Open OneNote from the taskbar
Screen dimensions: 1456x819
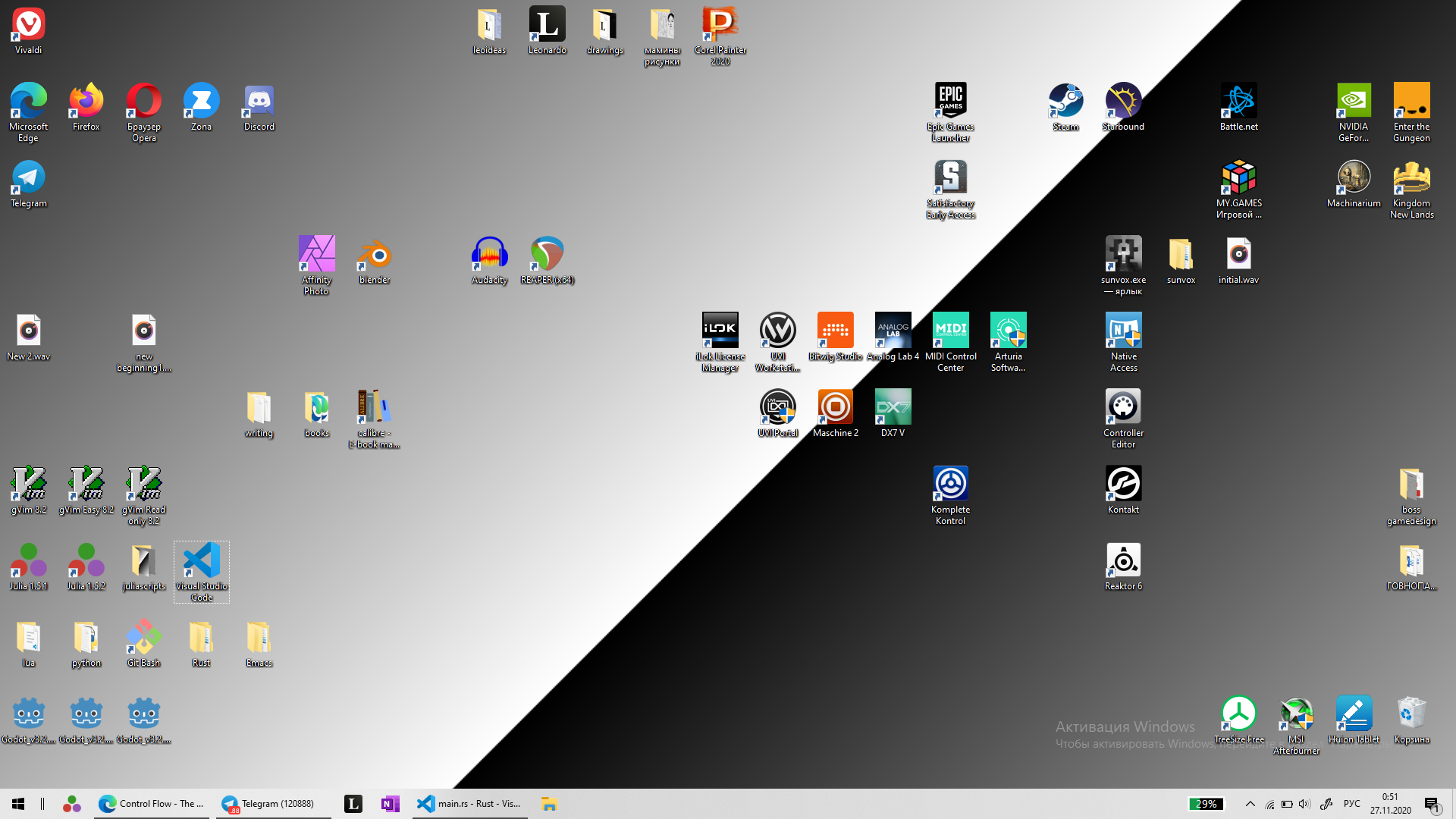(x=391, y=804)
